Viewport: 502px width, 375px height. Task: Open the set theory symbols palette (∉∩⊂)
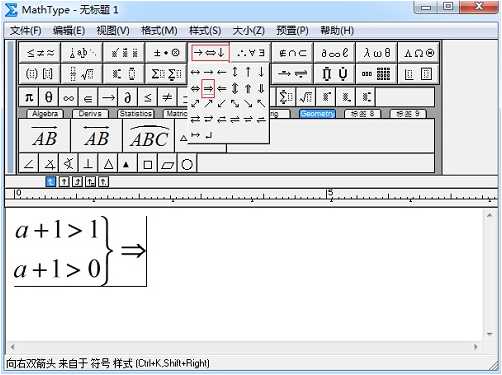pyautogui.click(x=292, y=53)
